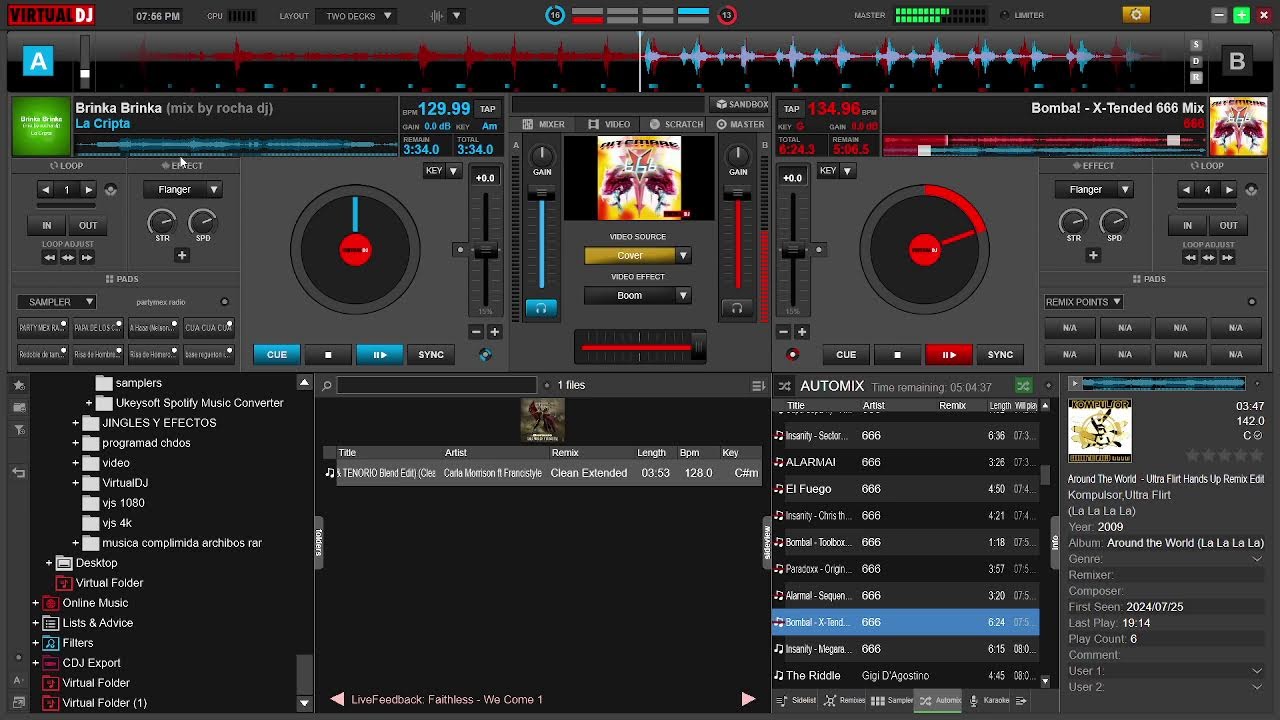Expand the Online Music node
This screenshot has width=1280, height=720.
pos(36,603)
